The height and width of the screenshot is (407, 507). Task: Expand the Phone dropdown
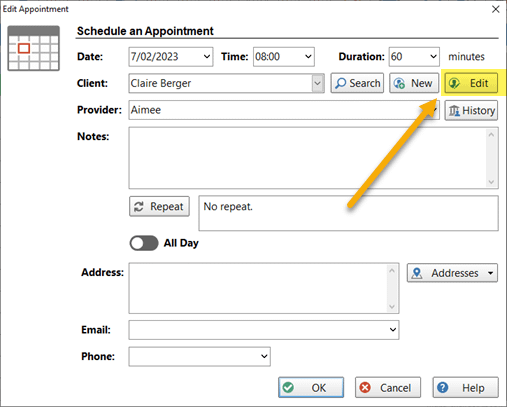click(264, 356)
